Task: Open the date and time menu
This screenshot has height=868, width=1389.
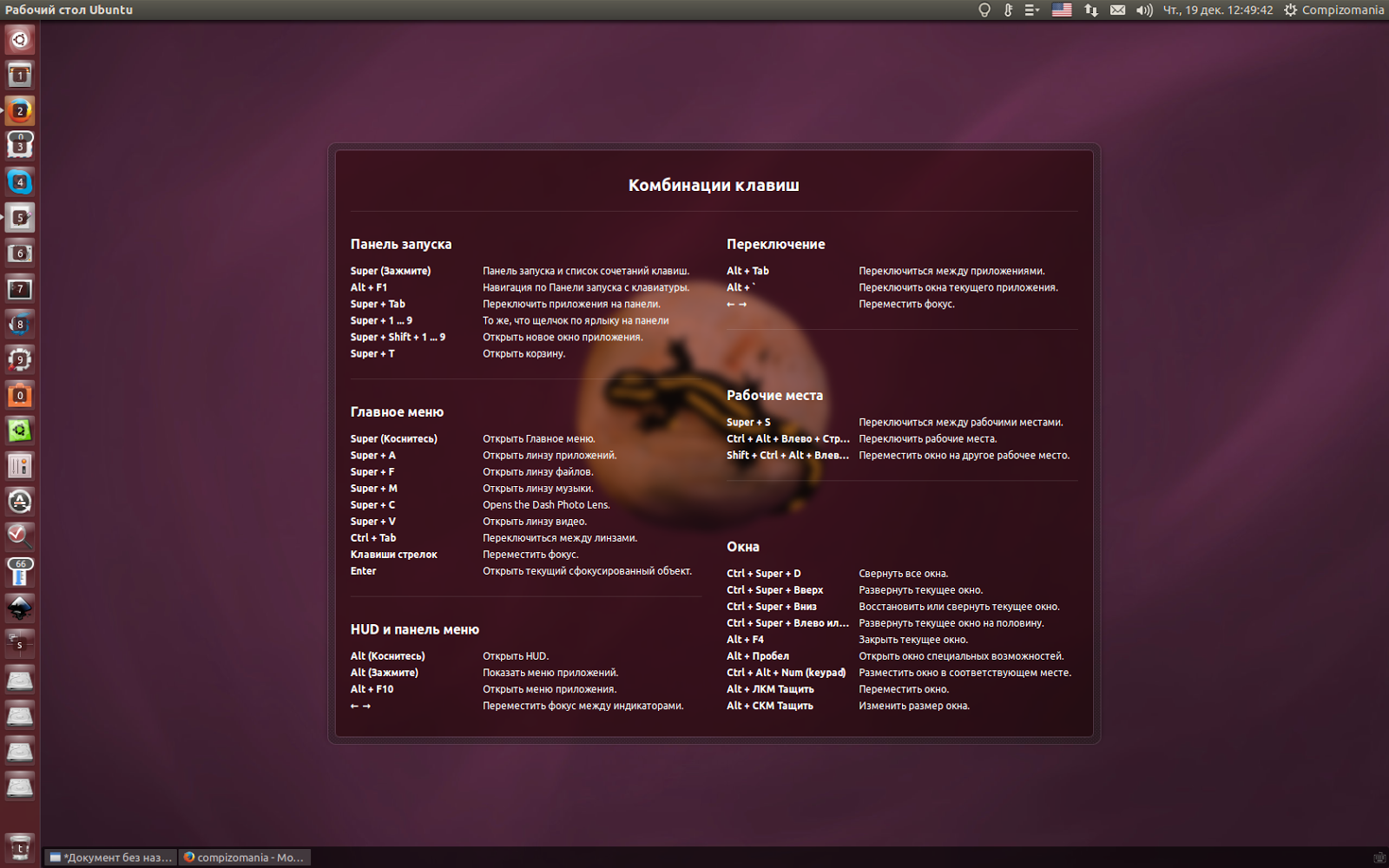Action: 1218,10
